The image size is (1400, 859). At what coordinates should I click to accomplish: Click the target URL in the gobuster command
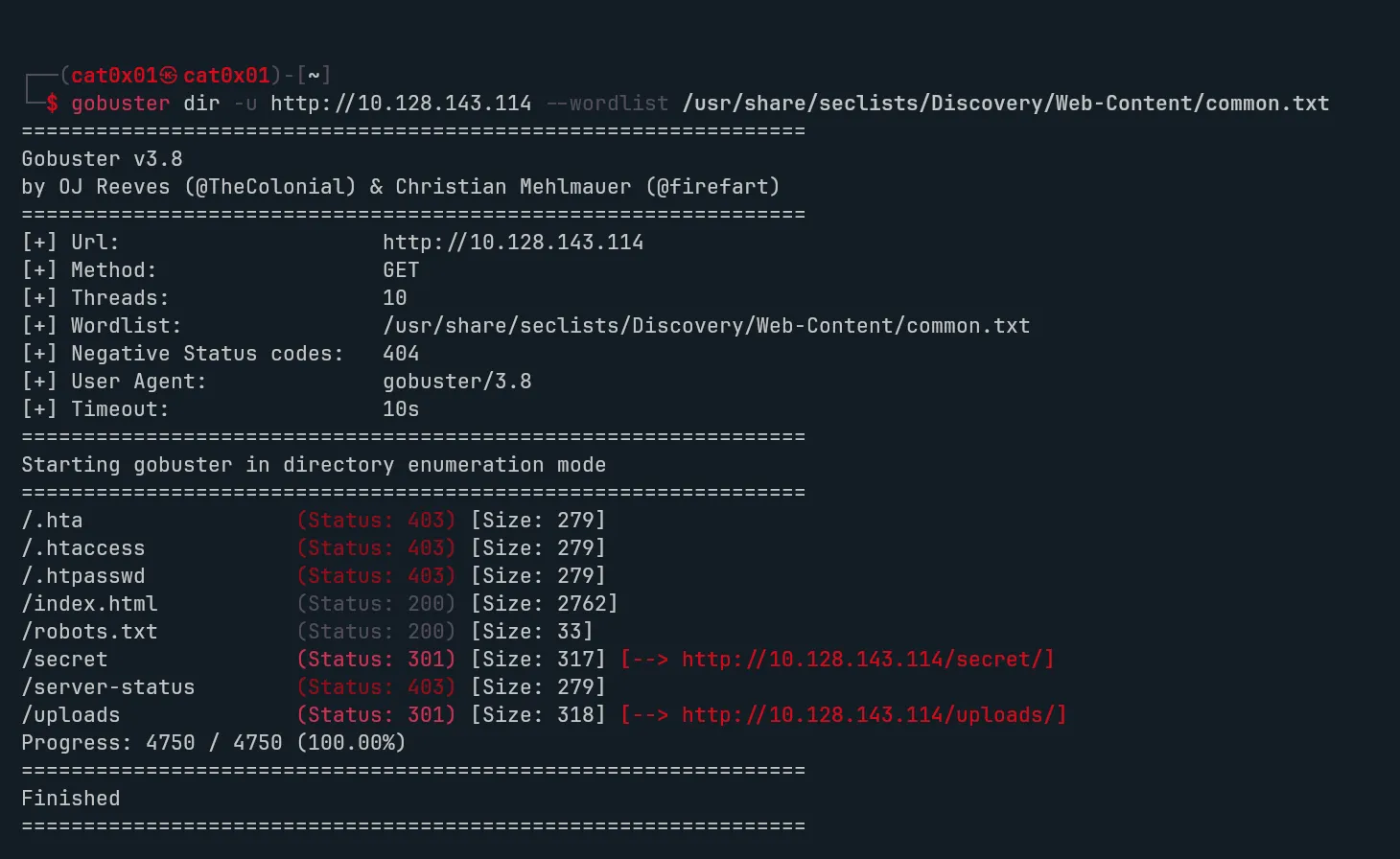pos(400,104)
